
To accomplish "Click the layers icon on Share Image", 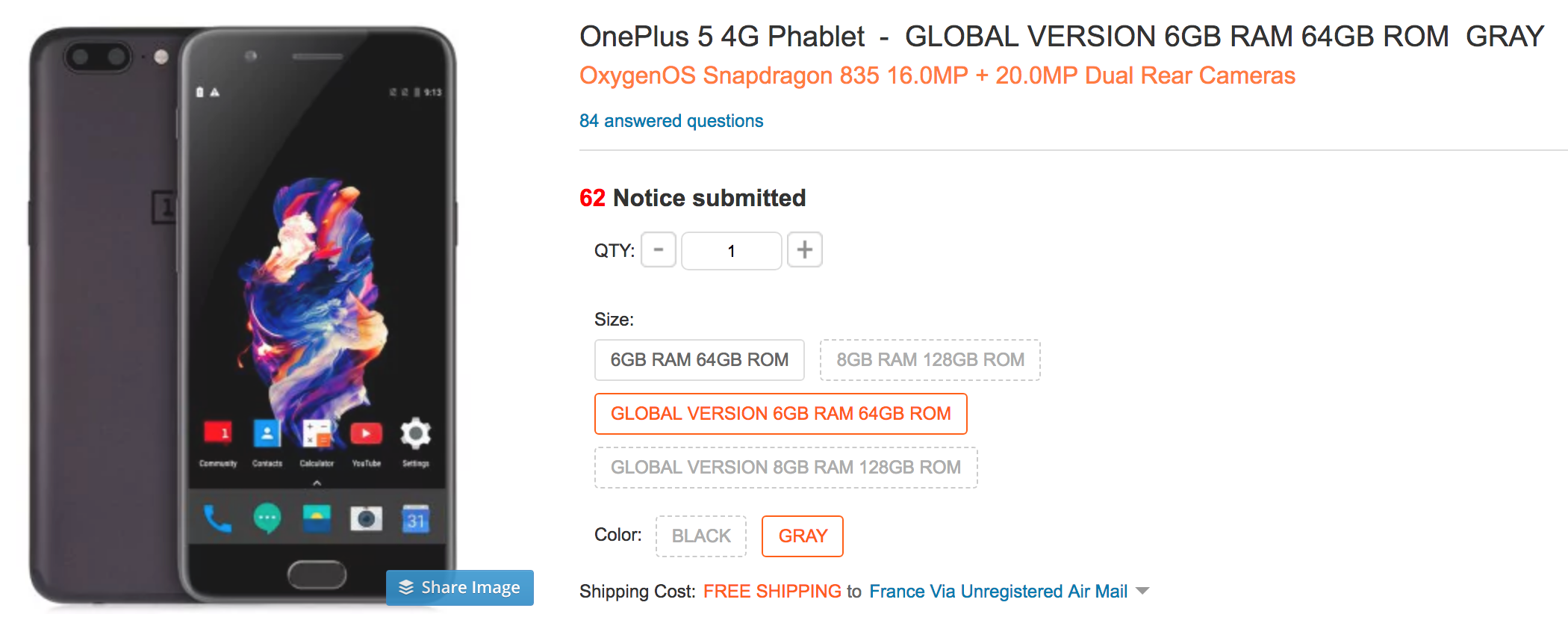I will [x=406, y=588].
